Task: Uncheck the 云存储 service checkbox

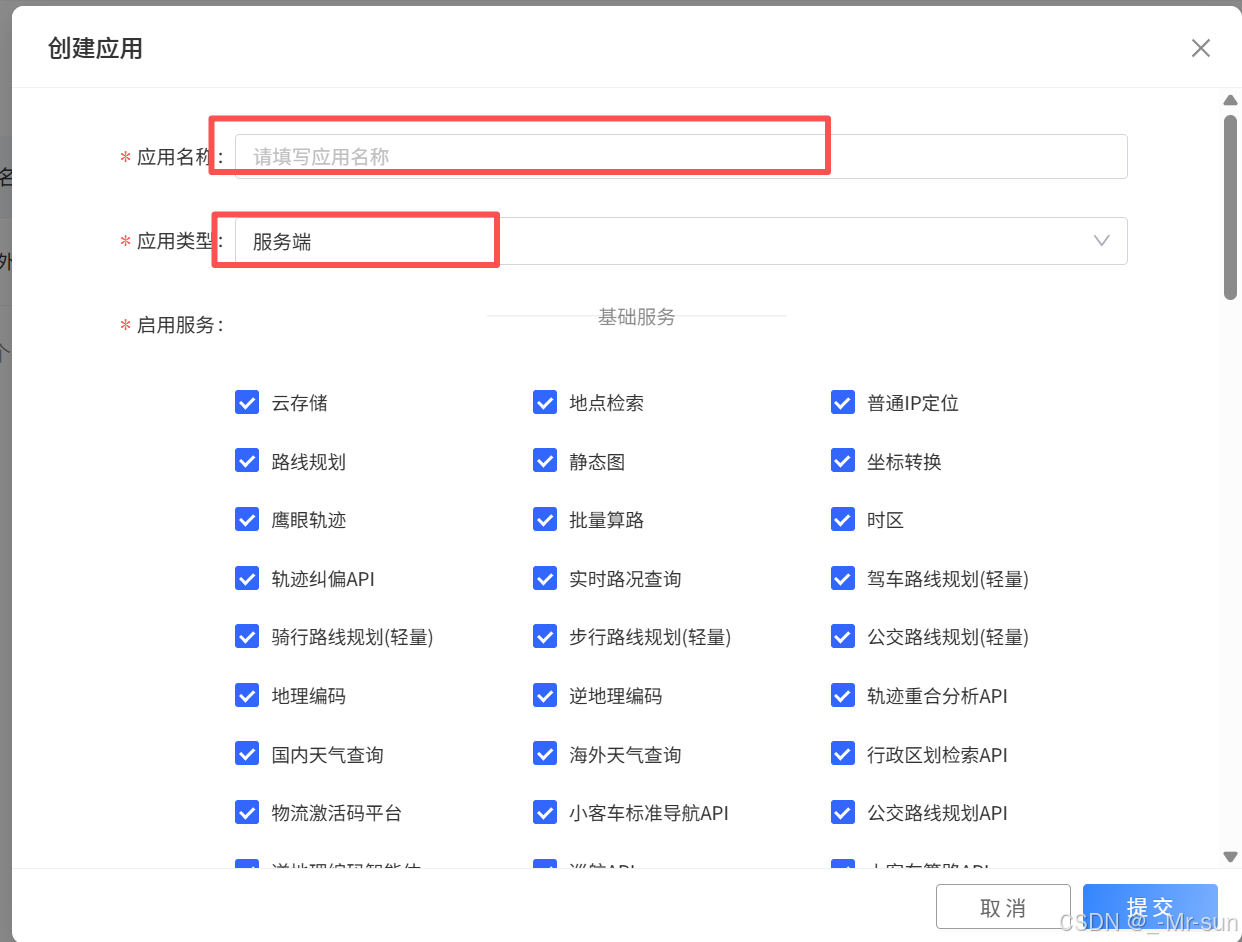Action: click(247, 402)
